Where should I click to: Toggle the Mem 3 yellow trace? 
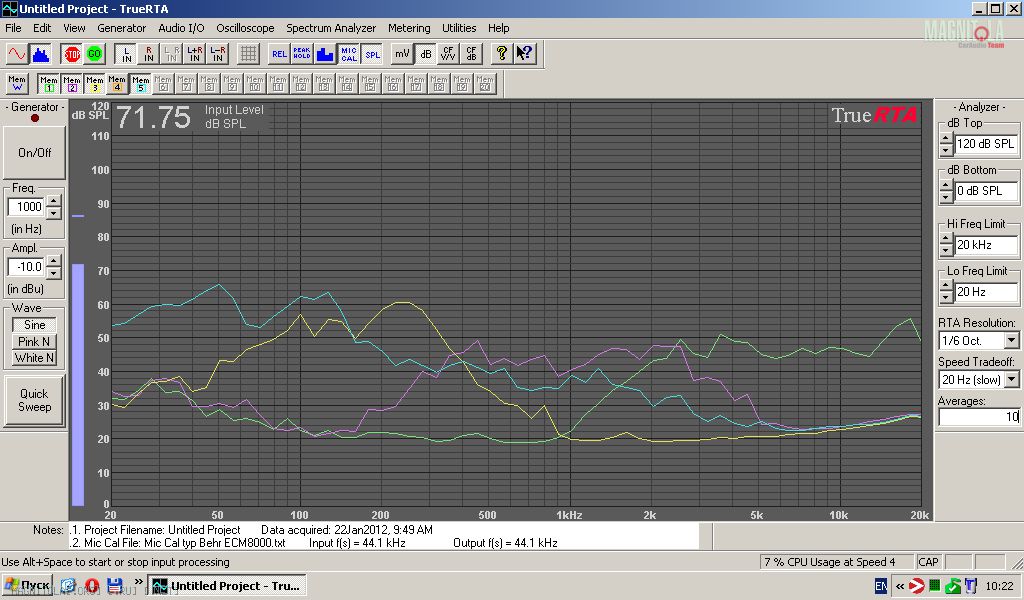95,83
